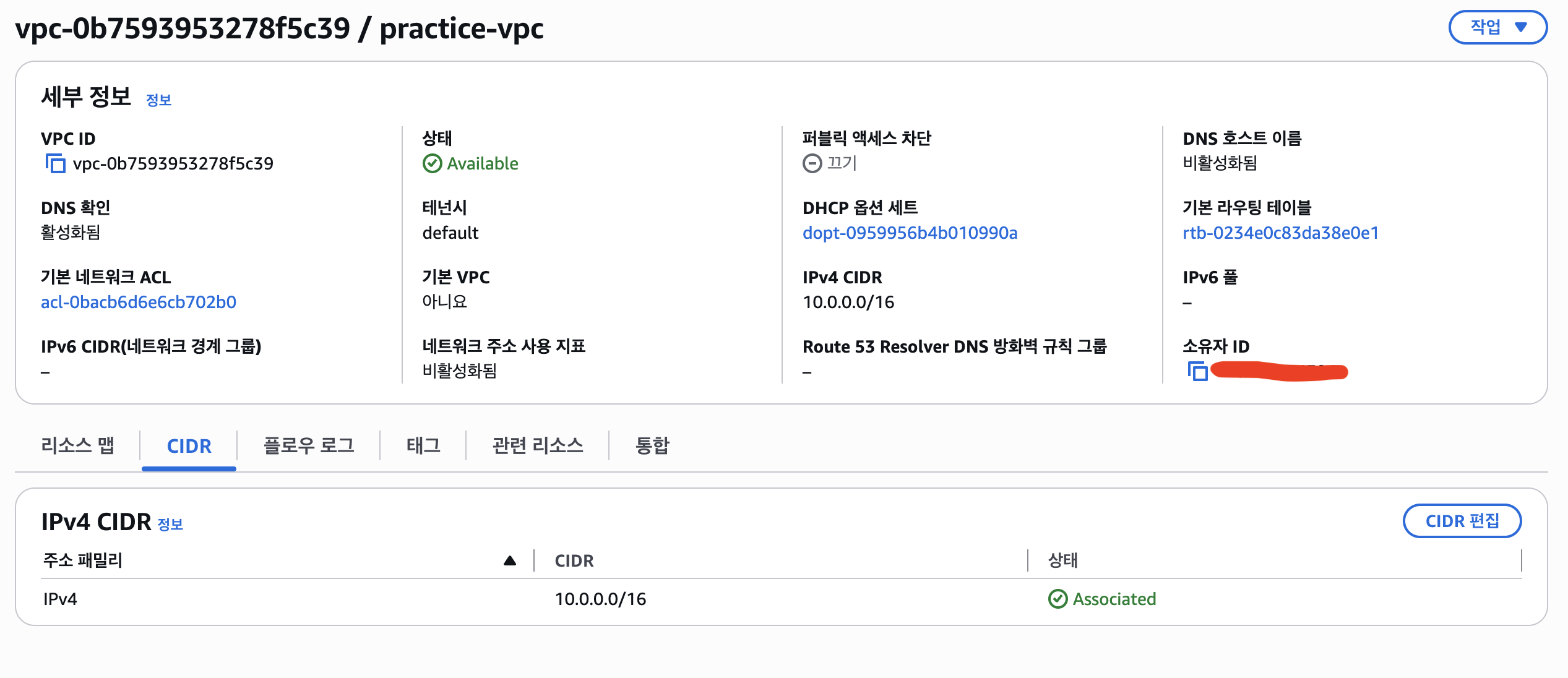Copy the VPC ID with copy icon
Screen dimensions: 1568x678
click(x=55, y=164)
